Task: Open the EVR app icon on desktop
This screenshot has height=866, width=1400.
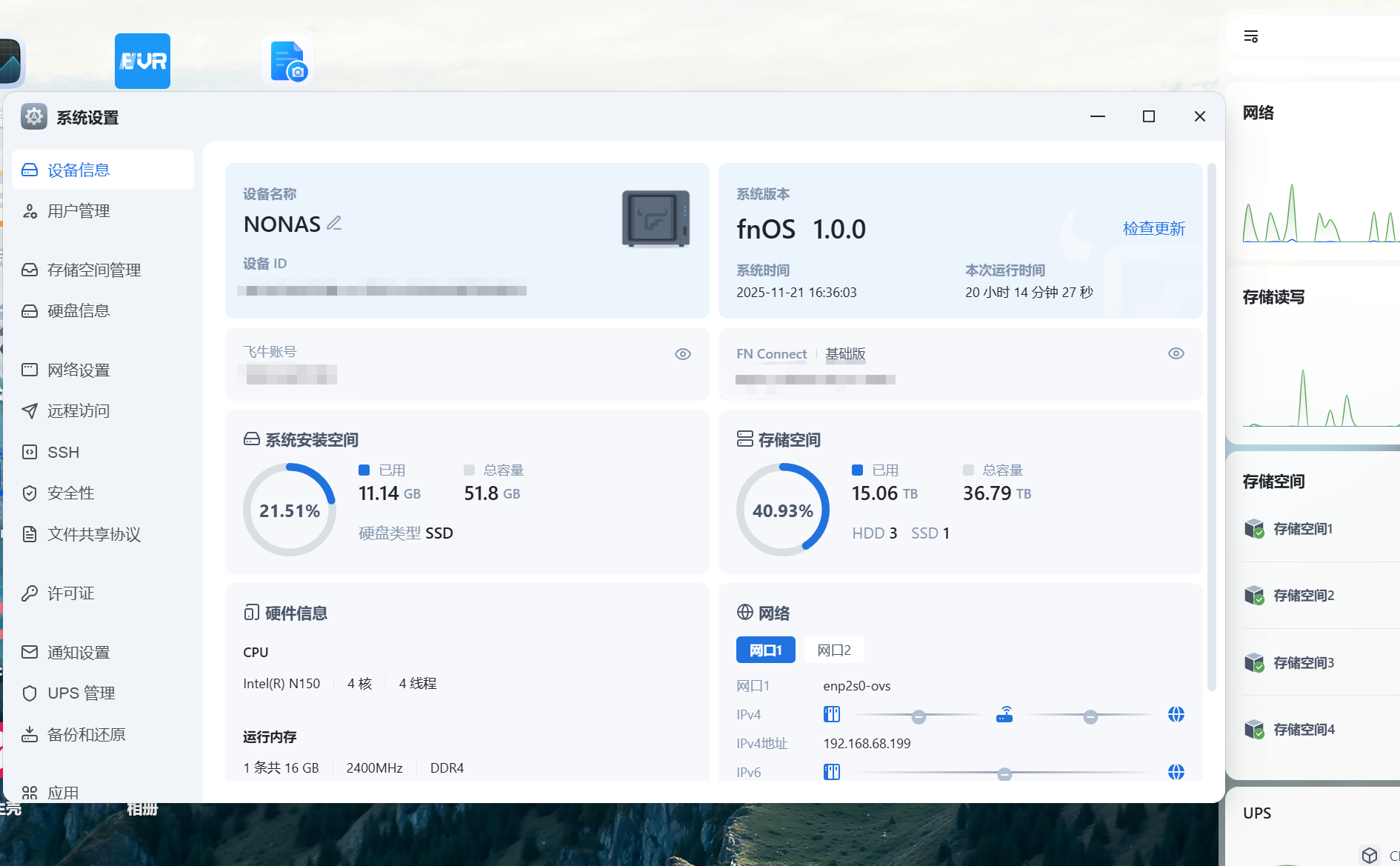Action: pyautogui.click(x=142, y=61)
